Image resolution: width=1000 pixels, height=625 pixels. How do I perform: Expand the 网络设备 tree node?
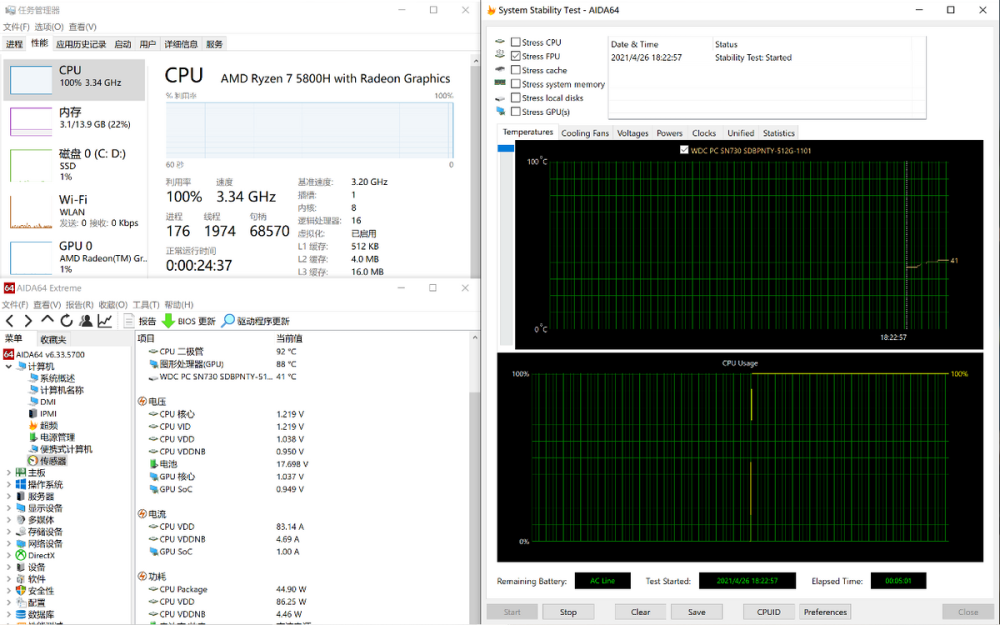(x=8, y=543)
